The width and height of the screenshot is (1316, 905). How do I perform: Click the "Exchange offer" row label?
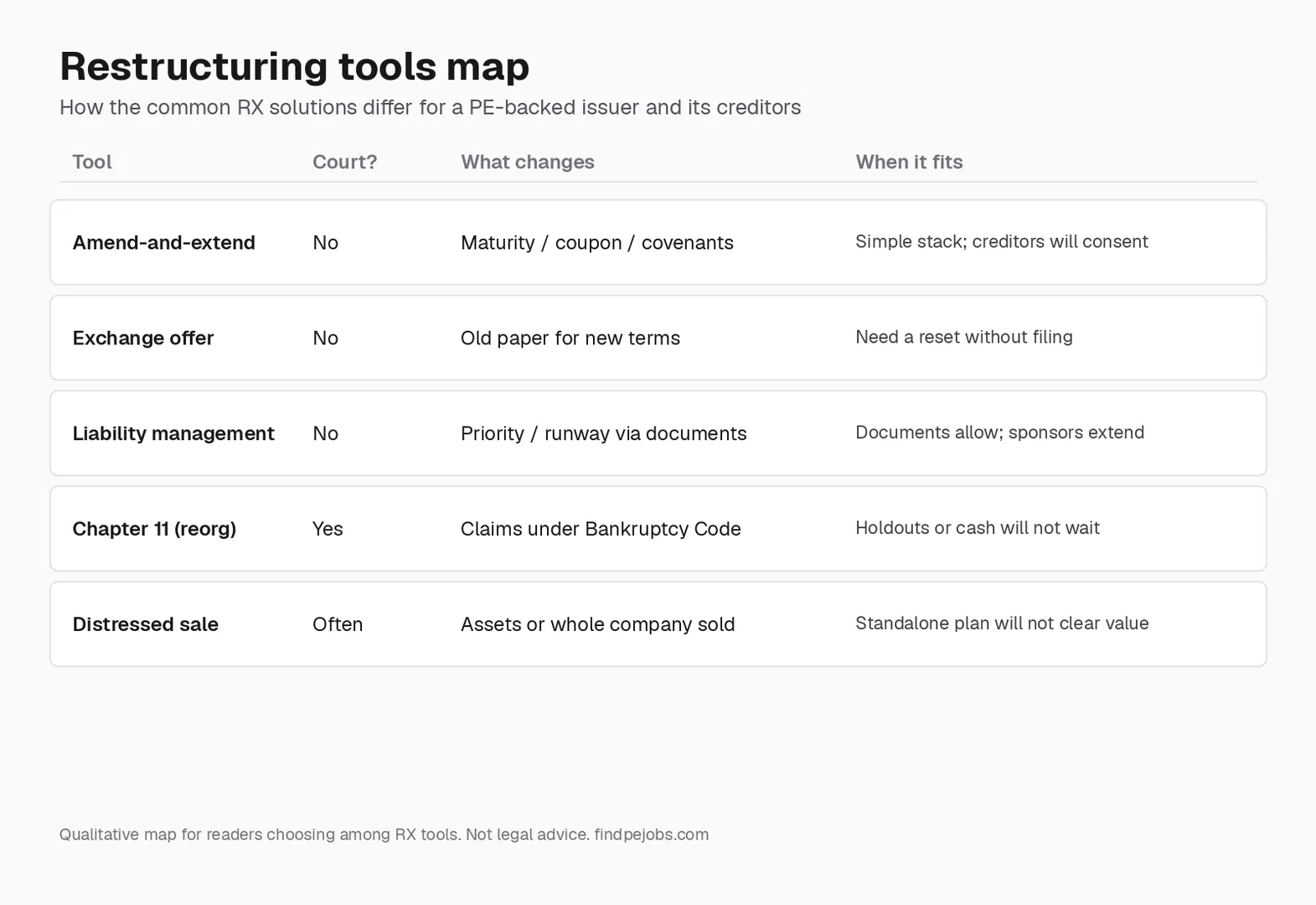click(x=142, y=338)
